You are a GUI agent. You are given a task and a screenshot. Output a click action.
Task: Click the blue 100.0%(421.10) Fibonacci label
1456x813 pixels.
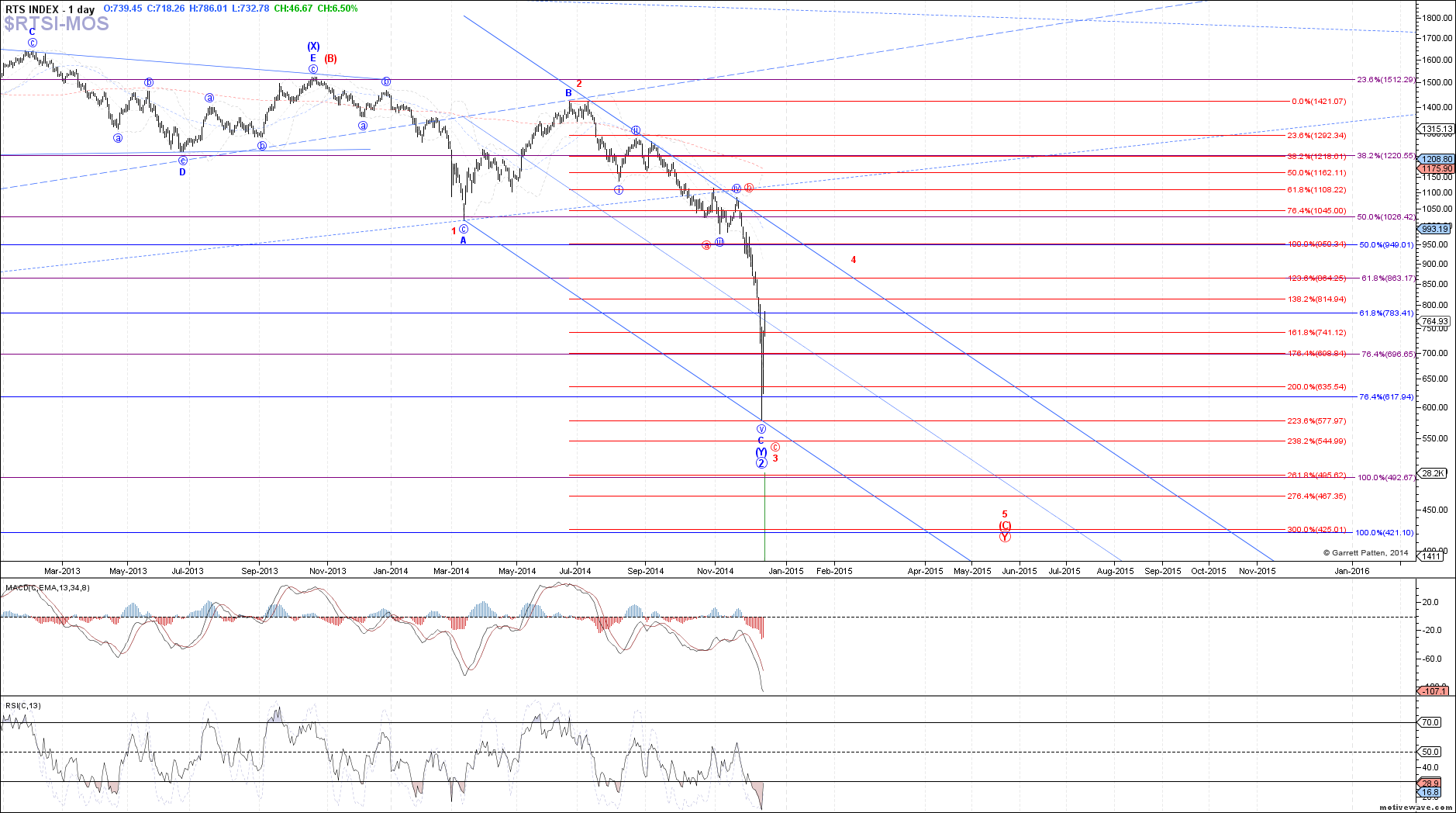pos(1384,532)
